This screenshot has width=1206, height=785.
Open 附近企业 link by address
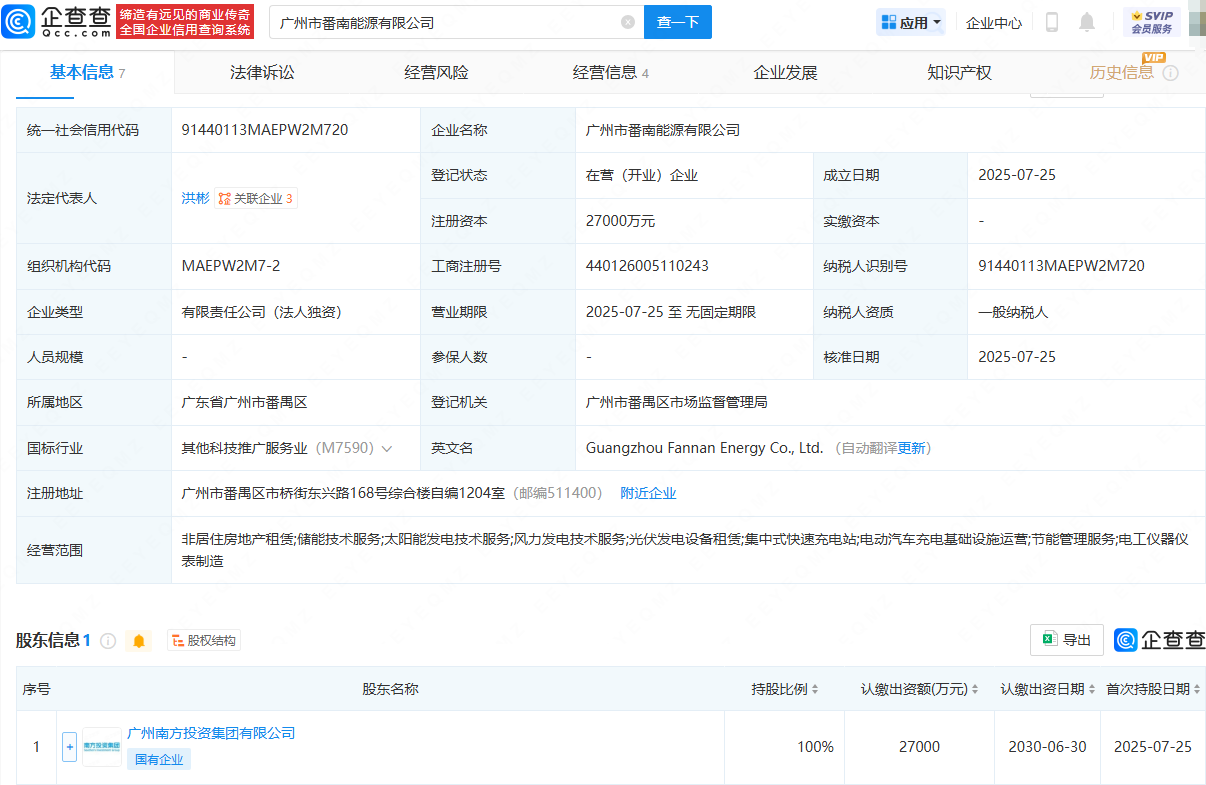pyautogui.click(x=648, y=493)
